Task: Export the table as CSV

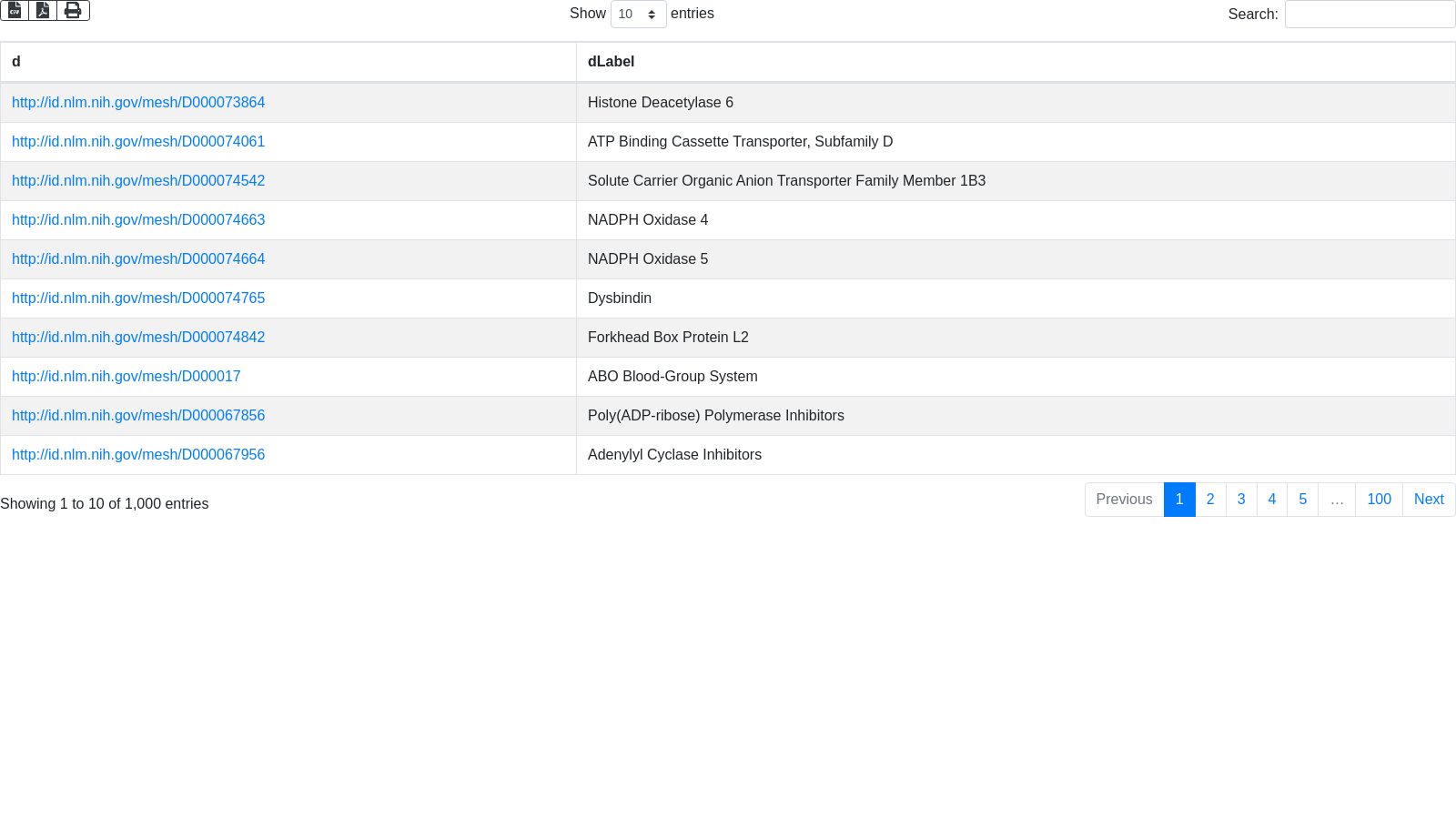Action: pos(15,10)
